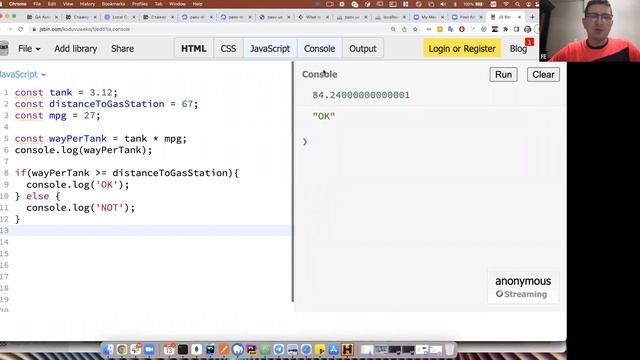Click the share page icon in address bar
Image resolution: width=640 pixels, height=360 pixels.
[x=404, y=29]
